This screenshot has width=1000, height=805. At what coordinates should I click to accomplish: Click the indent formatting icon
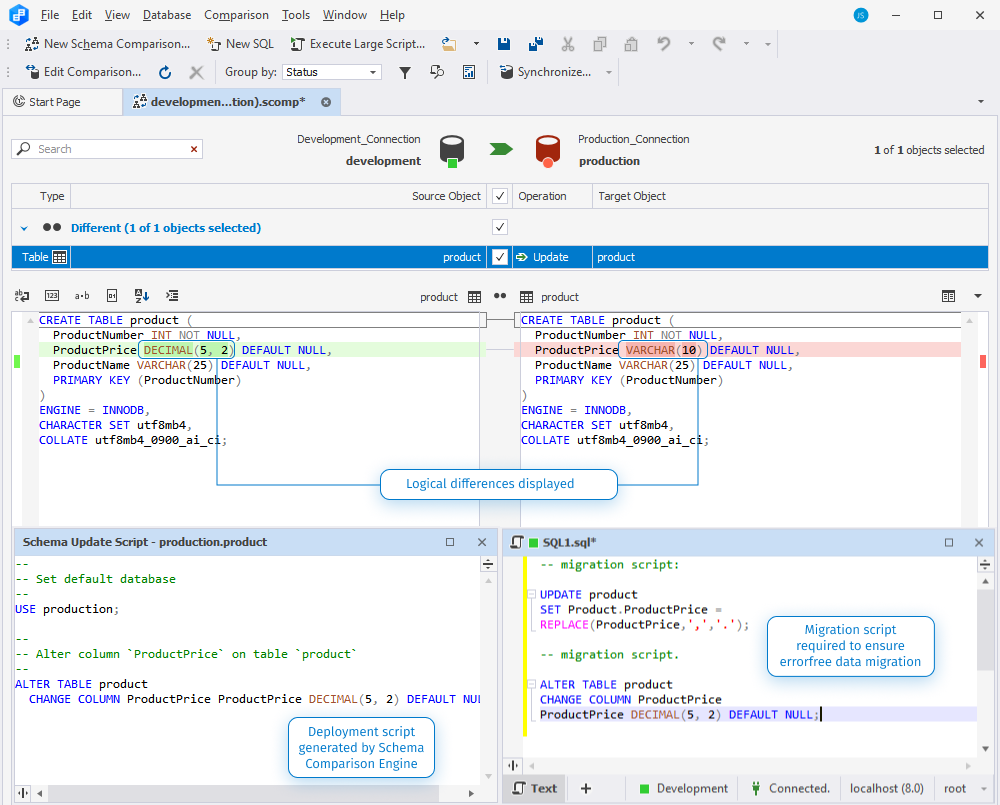[172, 295]
